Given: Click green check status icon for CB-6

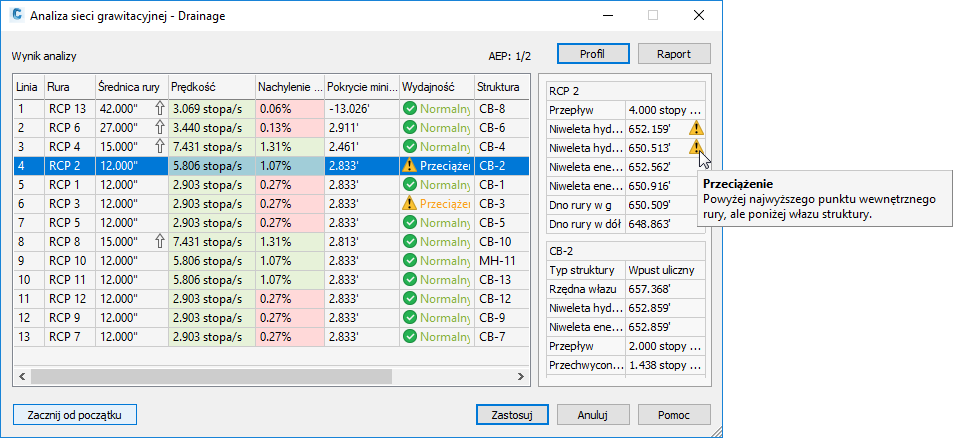Looking at the screenshot, I should tap(410, 128).
